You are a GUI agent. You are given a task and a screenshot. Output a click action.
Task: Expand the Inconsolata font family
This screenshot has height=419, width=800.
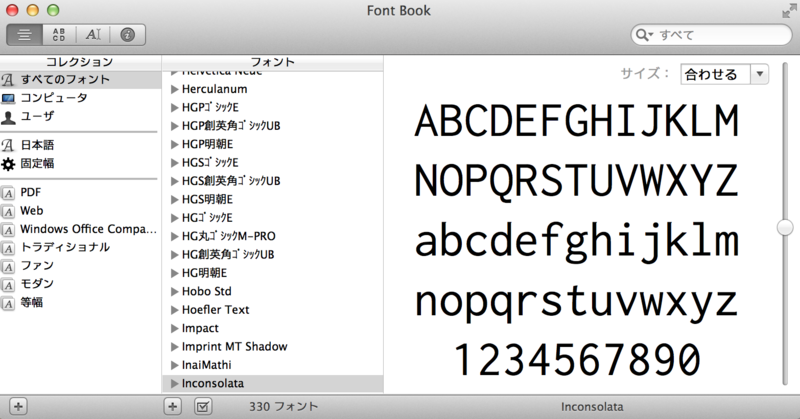[174, 384]
